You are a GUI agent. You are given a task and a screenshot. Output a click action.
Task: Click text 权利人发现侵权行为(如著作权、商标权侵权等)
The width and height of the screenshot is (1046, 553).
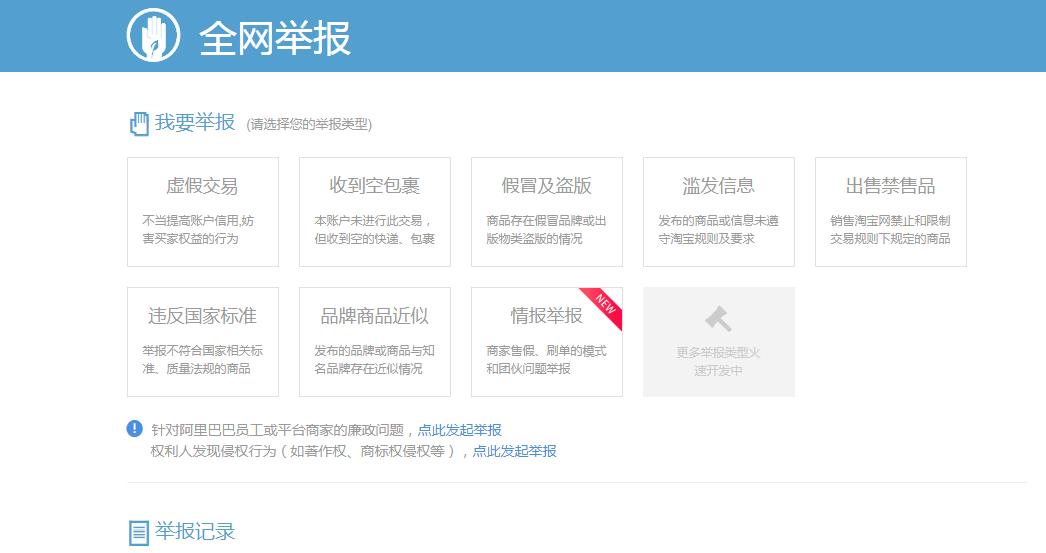[x=304, y=452]
